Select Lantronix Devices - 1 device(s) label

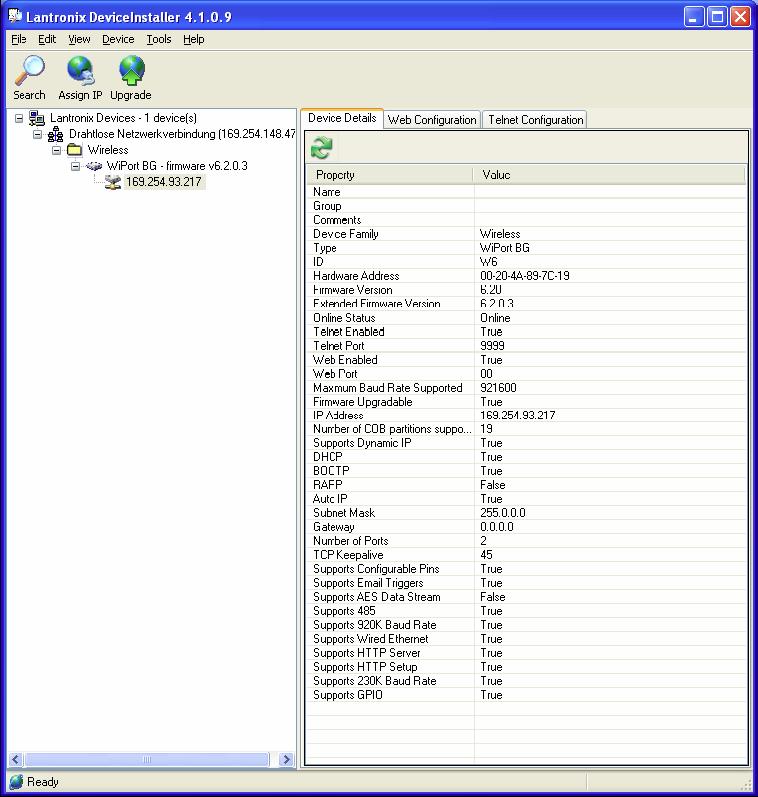click(x=123, y=118)
